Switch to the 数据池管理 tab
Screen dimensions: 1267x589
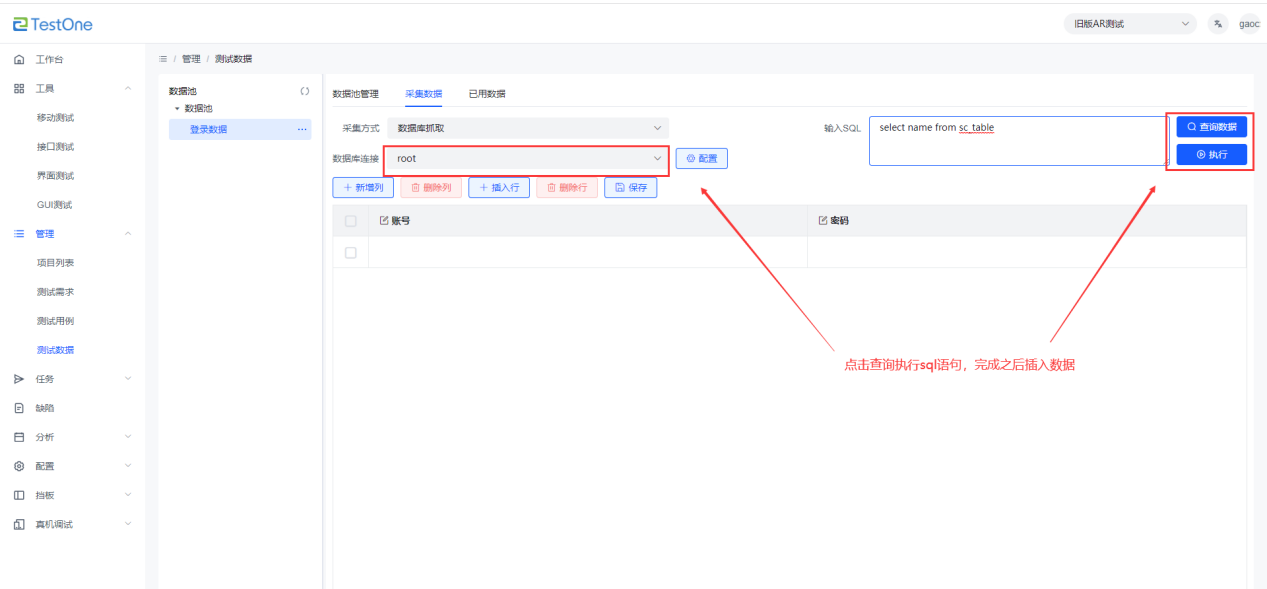355,94
